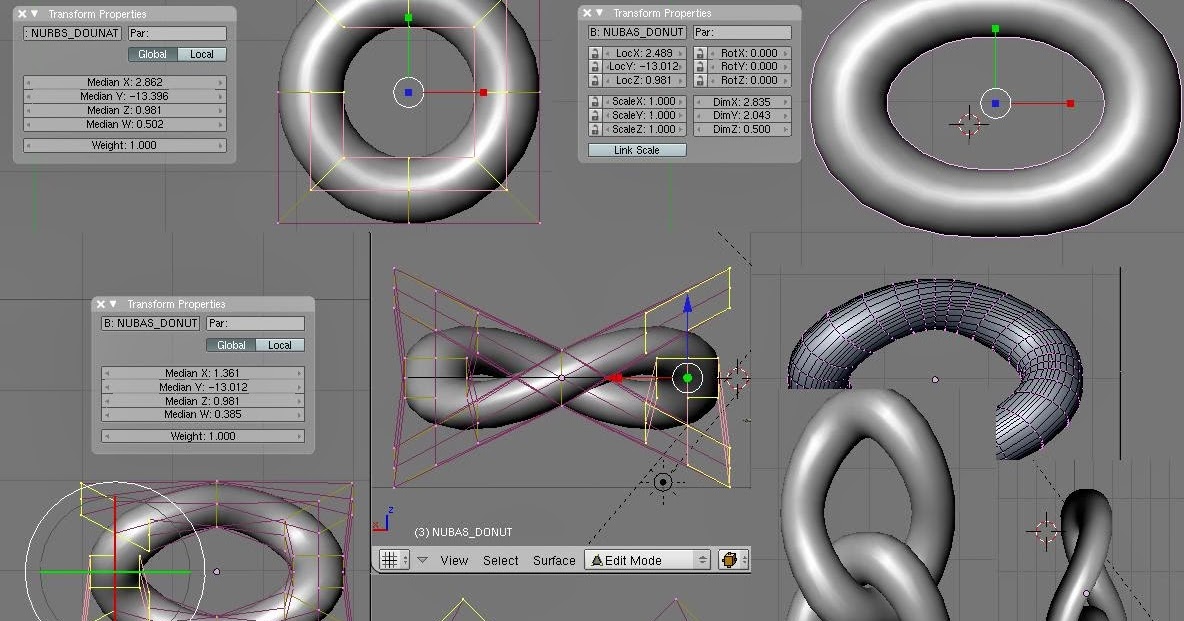
Task: Select Local in the Median X: 1.361 panel
Action: point(280,345)
